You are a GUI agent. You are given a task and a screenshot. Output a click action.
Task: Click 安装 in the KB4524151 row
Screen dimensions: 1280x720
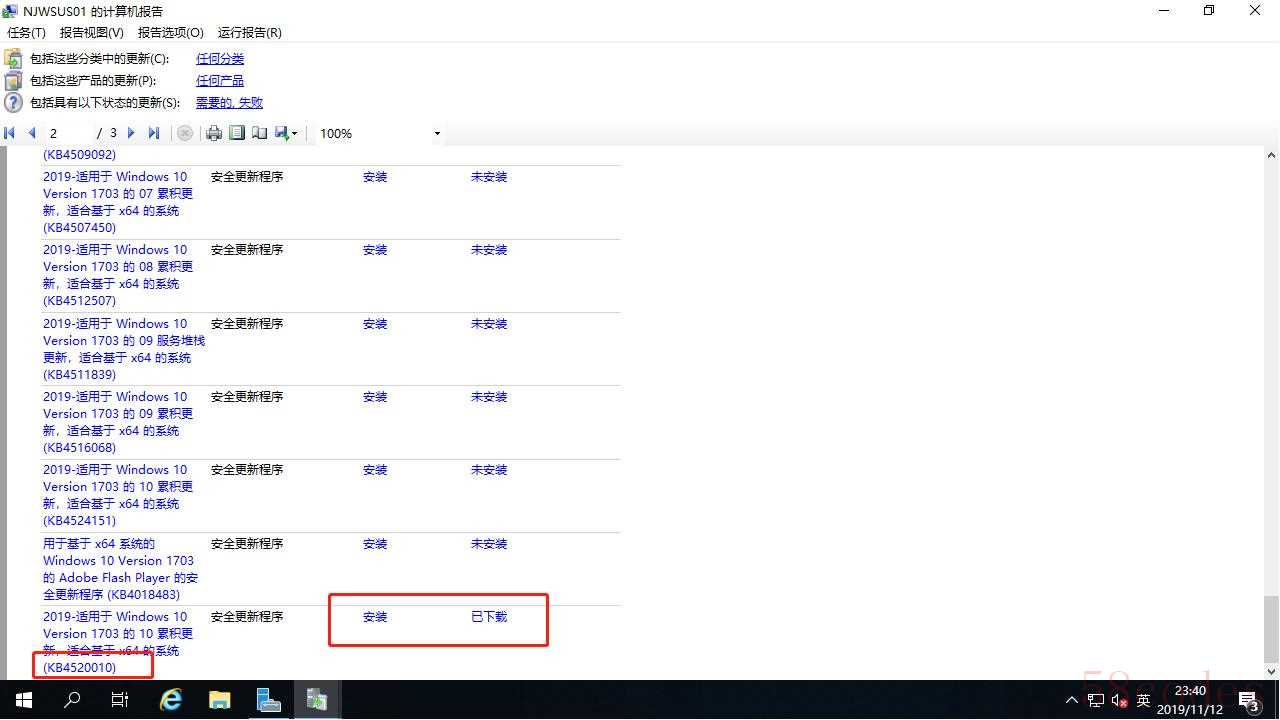coord(375,470)
